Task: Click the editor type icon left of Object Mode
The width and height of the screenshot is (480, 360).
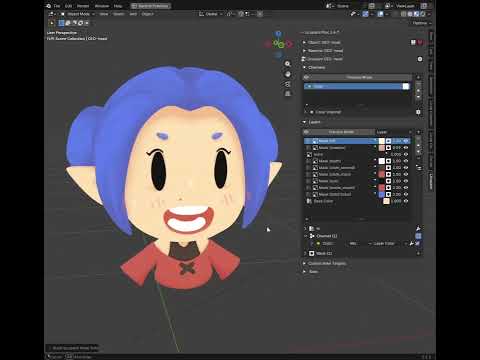Action: [x=52, y=14]
